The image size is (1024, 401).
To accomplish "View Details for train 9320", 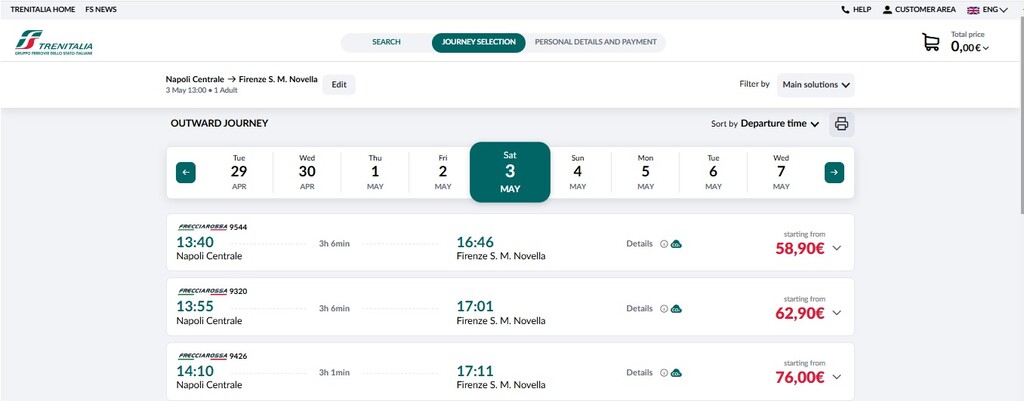I will (x=639, y=308).
